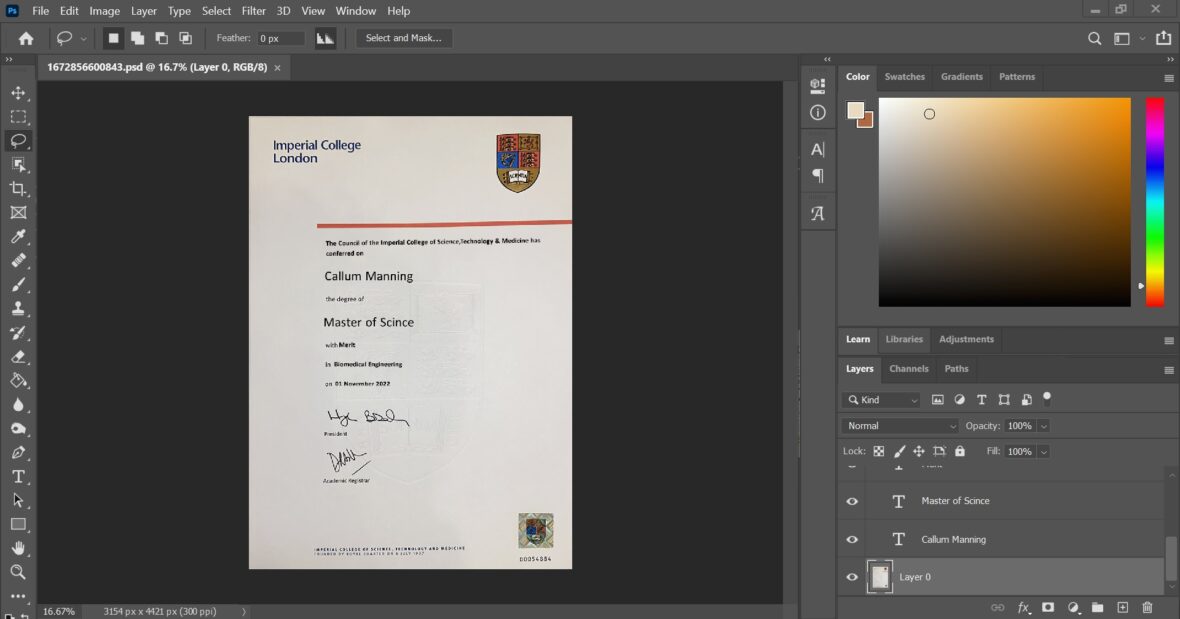Delete layer with trash icon
The image size is (1180, 619).
tap(1147, 608)
